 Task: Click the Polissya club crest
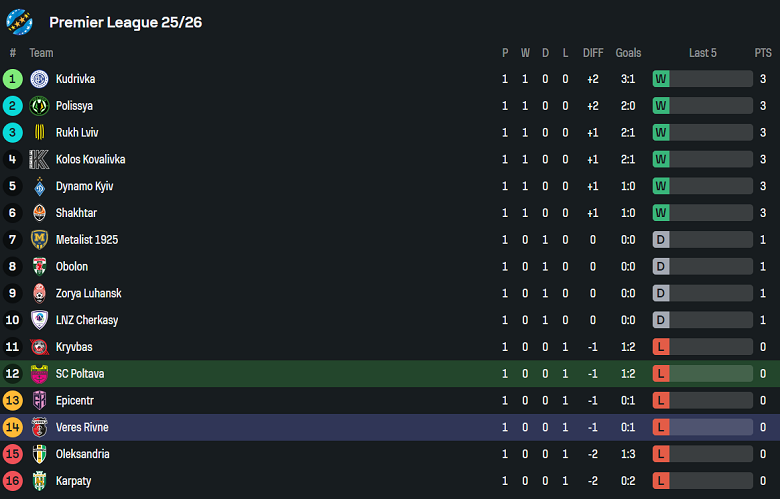pos(39,106)
